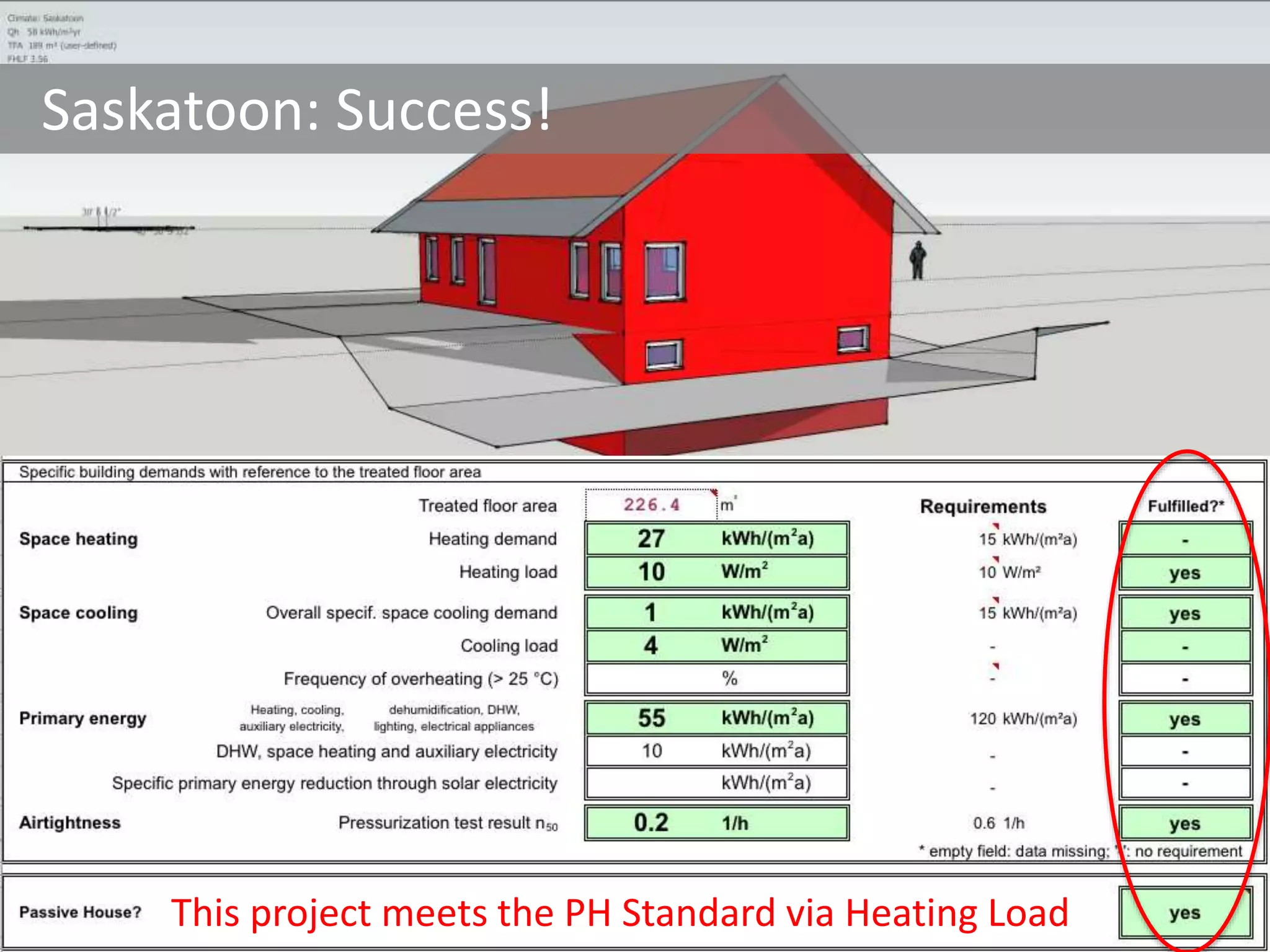Click 'Overall specif. space cooling demand' label
1270x952 pixels.
click(x=412, y=613)
